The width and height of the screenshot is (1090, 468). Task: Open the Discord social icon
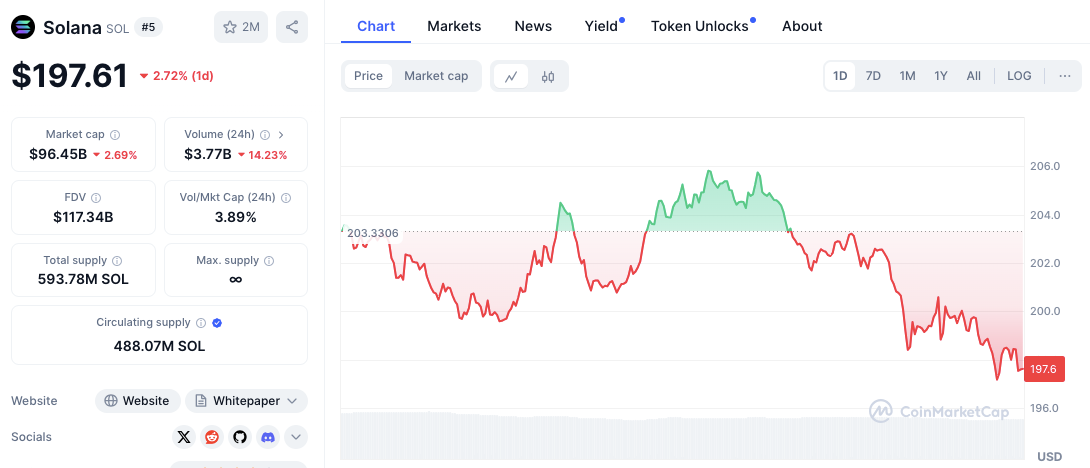click(267, 437)
